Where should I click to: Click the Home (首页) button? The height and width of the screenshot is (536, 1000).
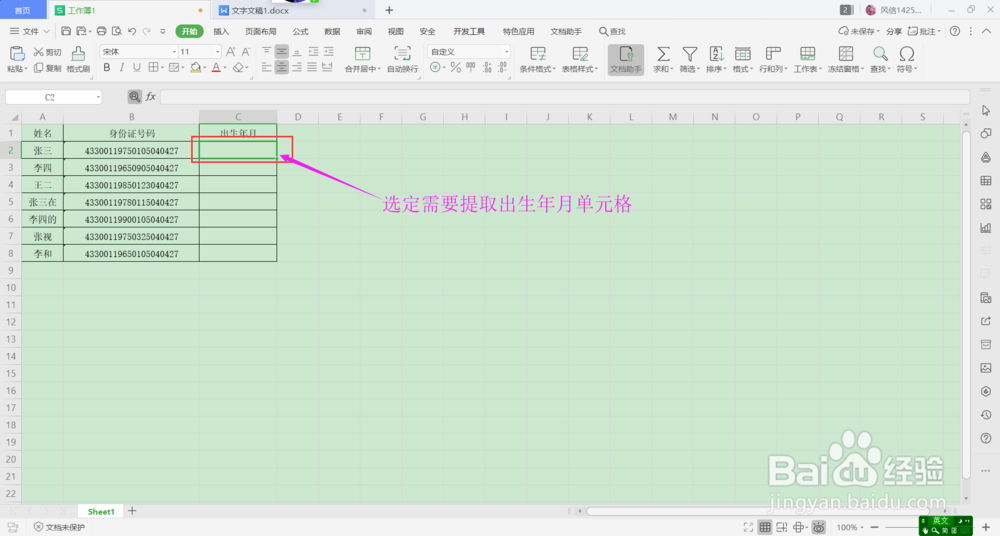[22, 10]
